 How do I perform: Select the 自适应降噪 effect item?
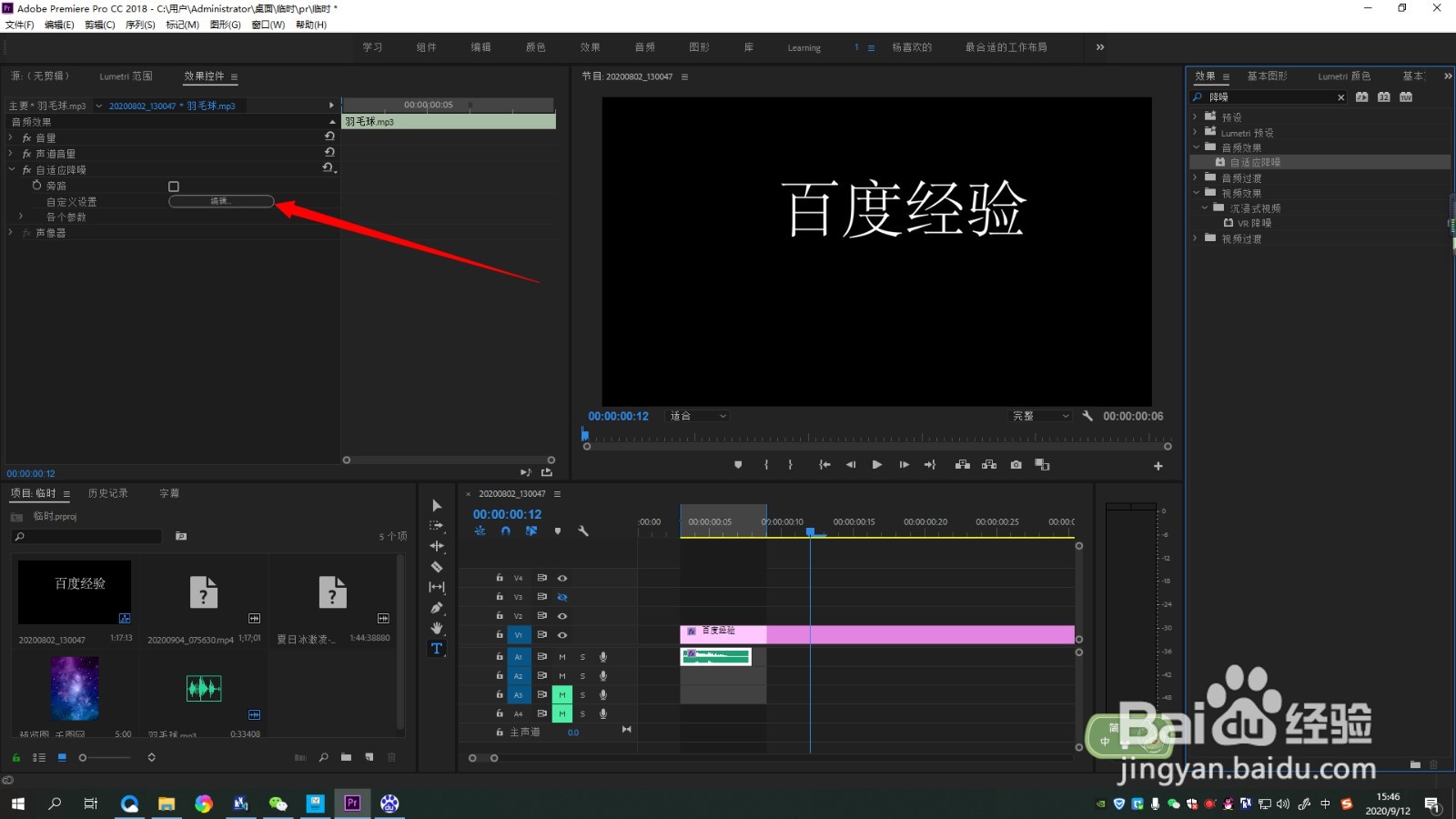coord(1256,162)
